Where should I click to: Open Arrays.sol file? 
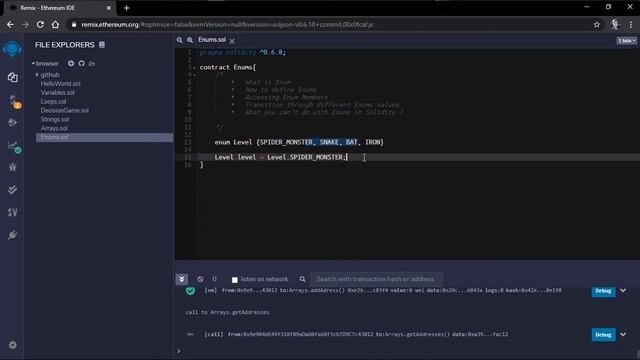pos(54,128)
